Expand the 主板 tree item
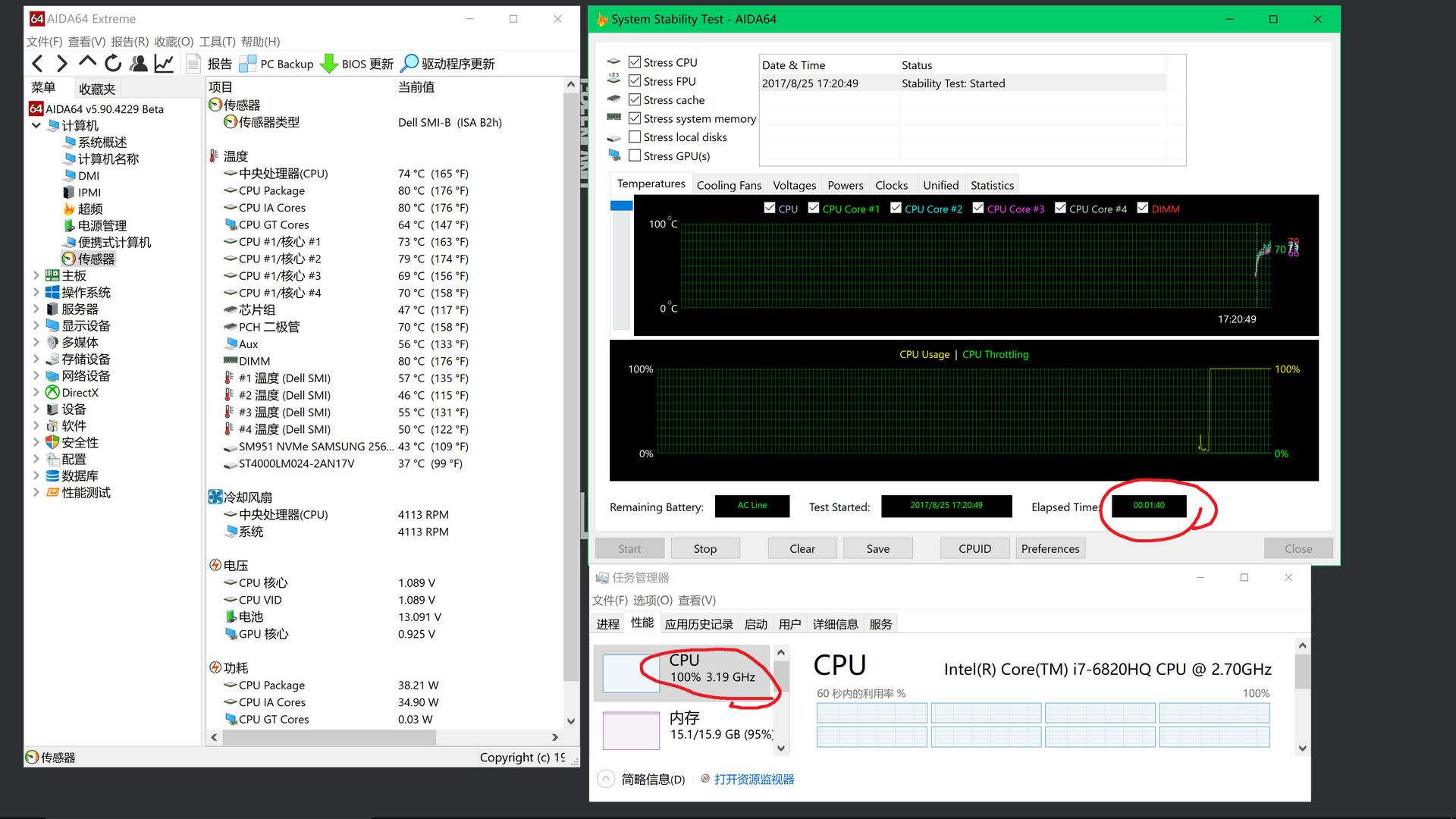1456x819 pixels. click(x=37, y=275)
